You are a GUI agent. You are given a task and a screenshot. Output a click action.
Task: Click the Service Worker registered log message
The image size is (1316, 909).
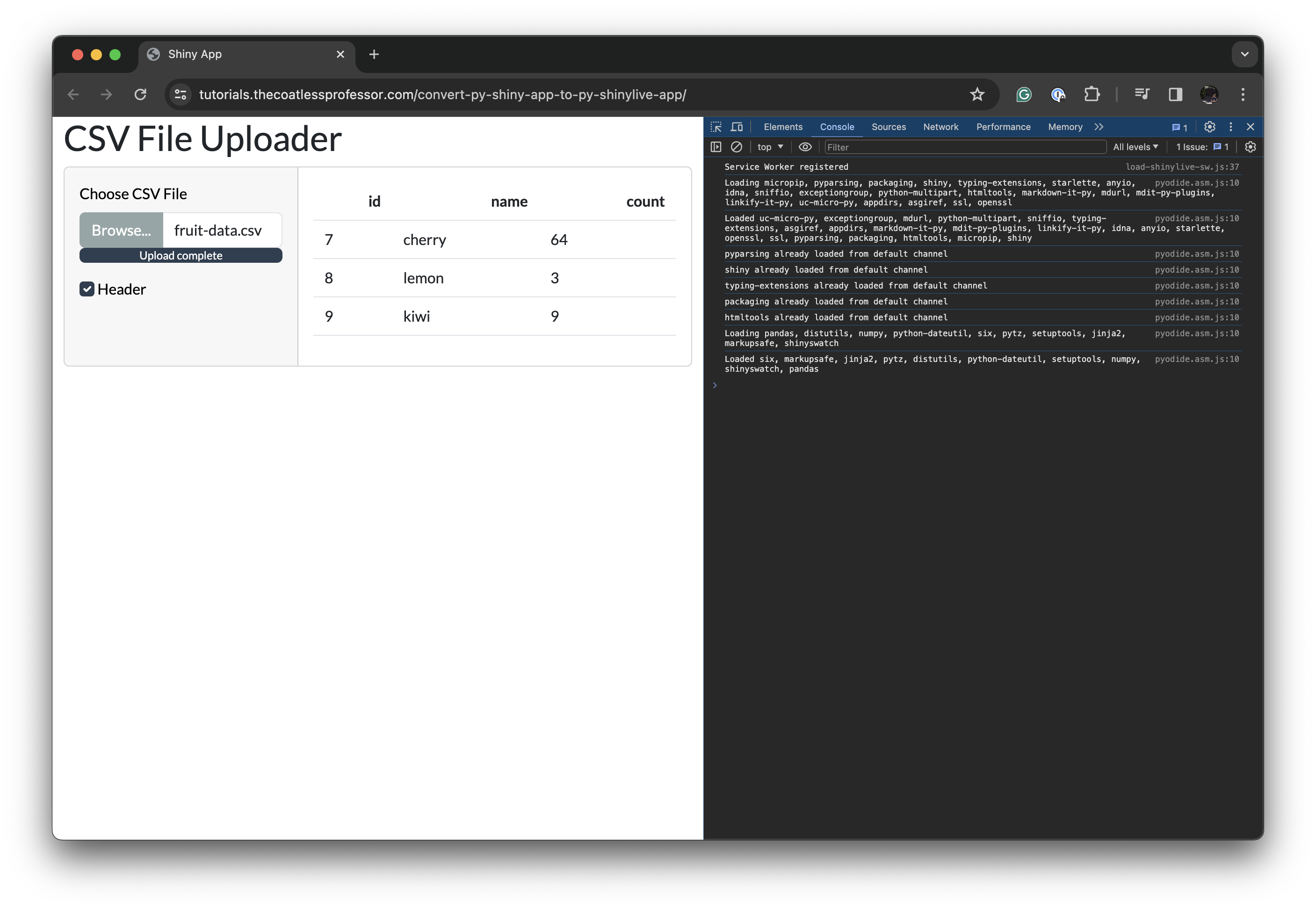click(786, 167)
